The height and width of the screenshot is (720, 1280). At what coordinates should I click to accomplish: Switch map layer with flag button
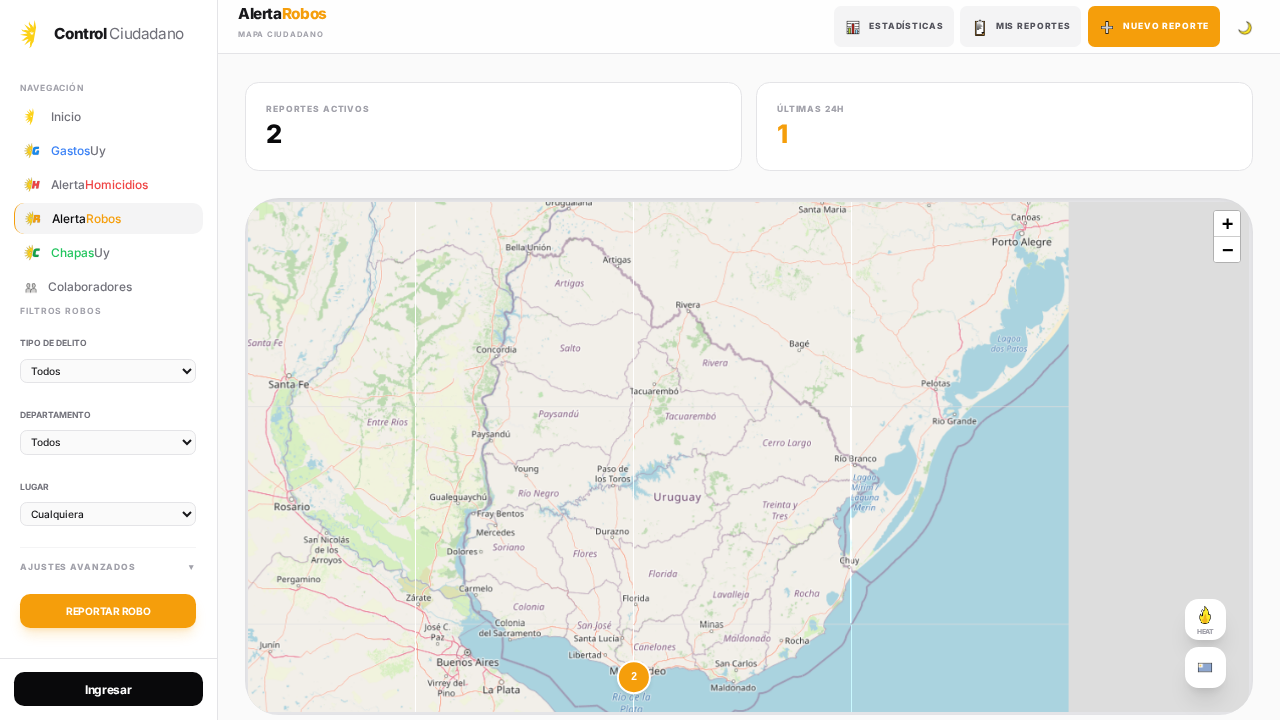[1205, 667]
